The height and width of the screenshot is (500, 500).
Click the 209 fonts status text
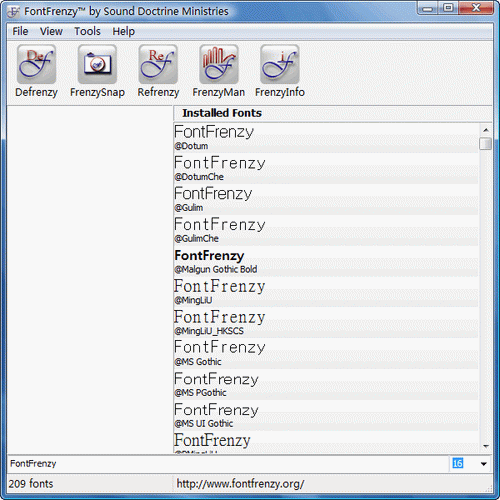31,484
